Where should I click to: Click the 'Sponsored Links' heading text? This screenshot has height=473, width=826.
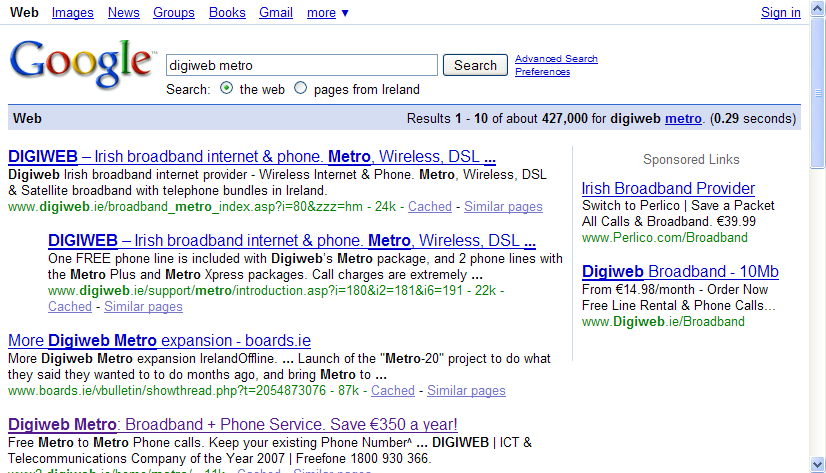point(691,160)
